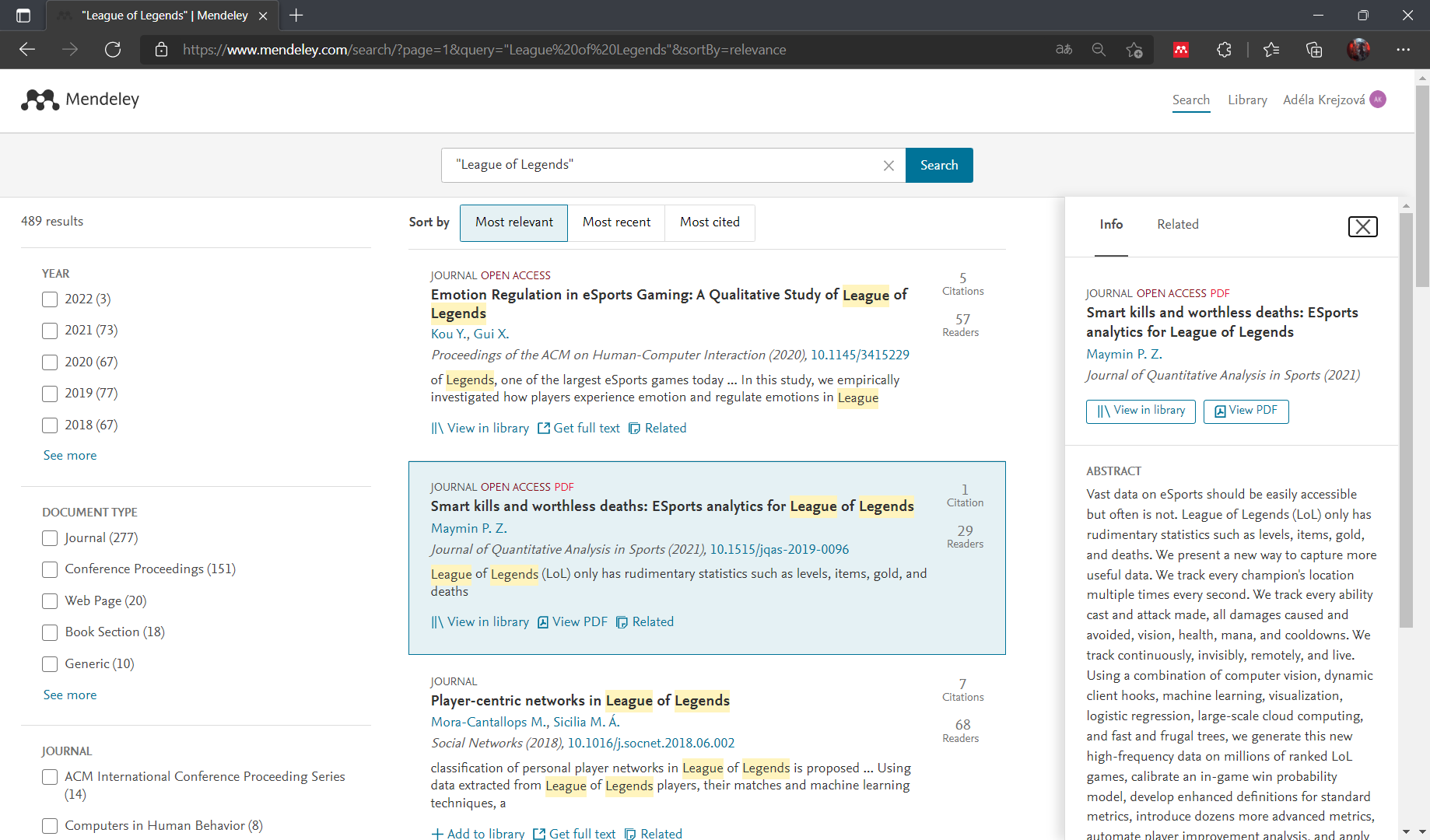Click the browser address bar URL
The width and height of the screenshot is (1430, 840).
(484, 50)
